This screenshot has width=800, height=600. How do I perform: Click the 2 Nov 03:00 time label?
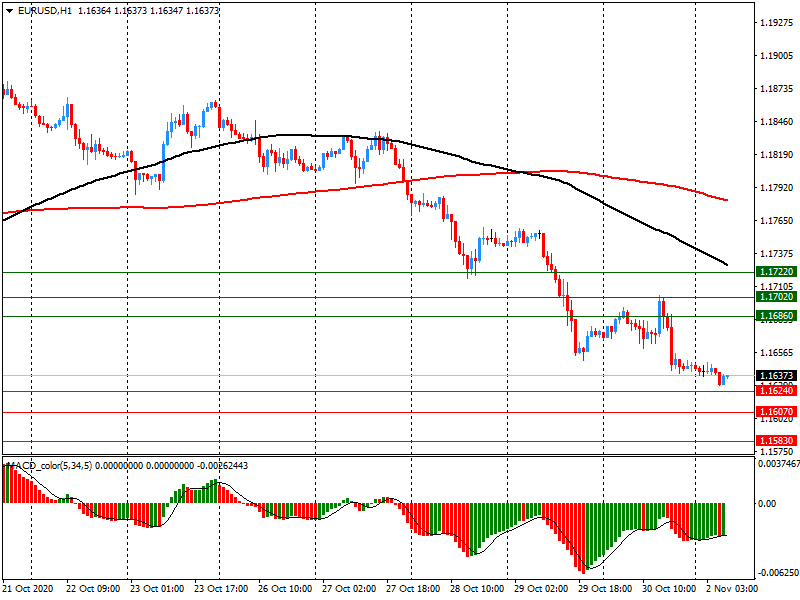coord(732,589)
